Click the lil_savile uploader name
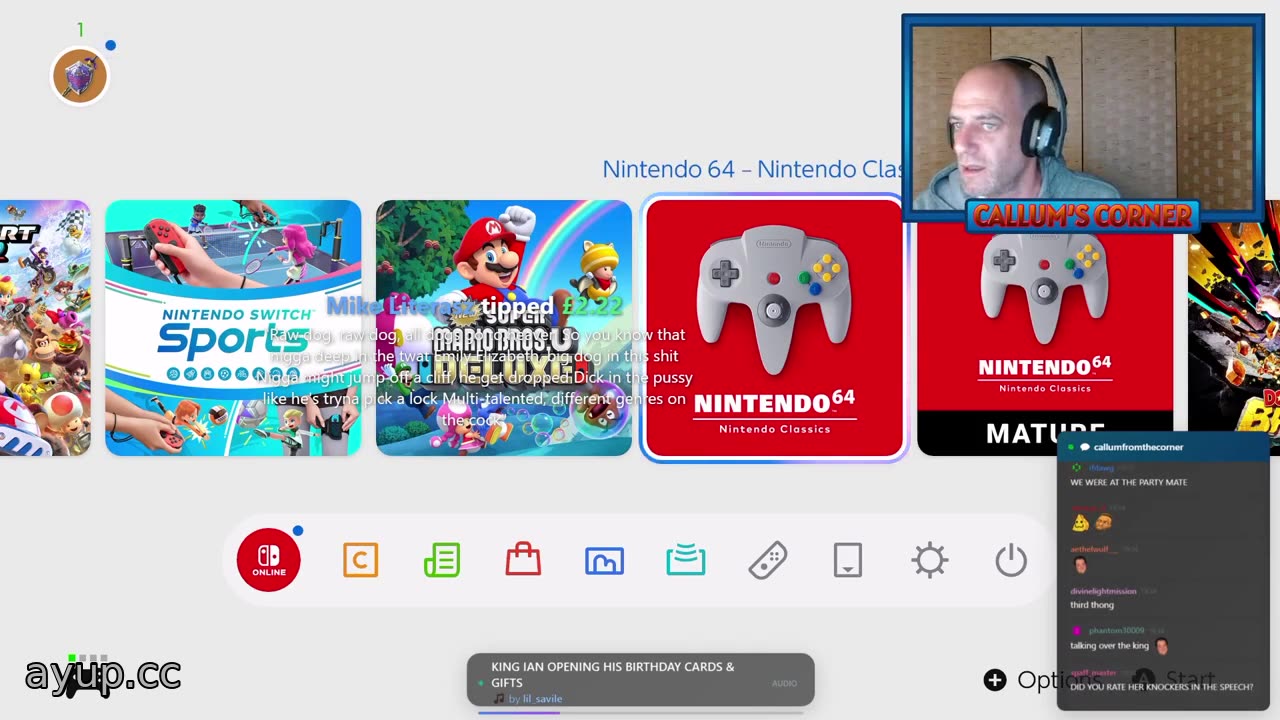The width and height of the screenshot is (1280, 720). coord(542,698)
